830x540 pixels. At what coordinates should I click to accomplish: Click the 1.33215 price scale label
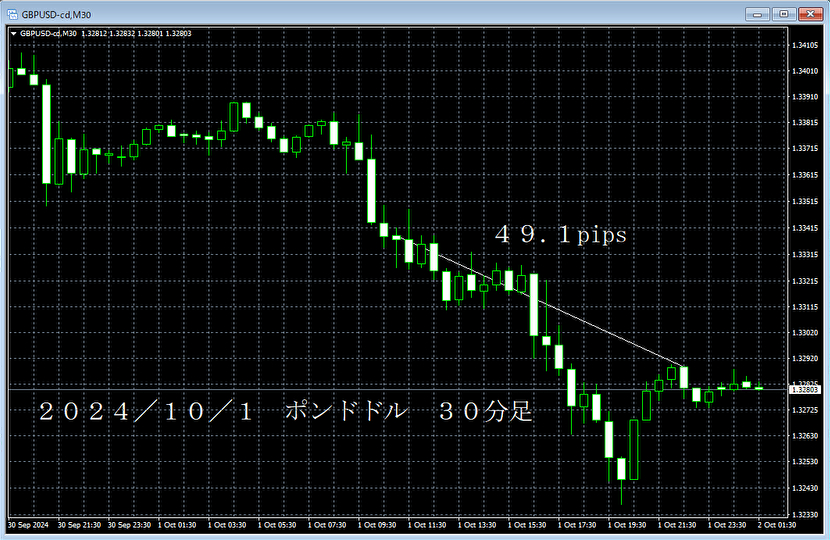[x=805, y=281]
